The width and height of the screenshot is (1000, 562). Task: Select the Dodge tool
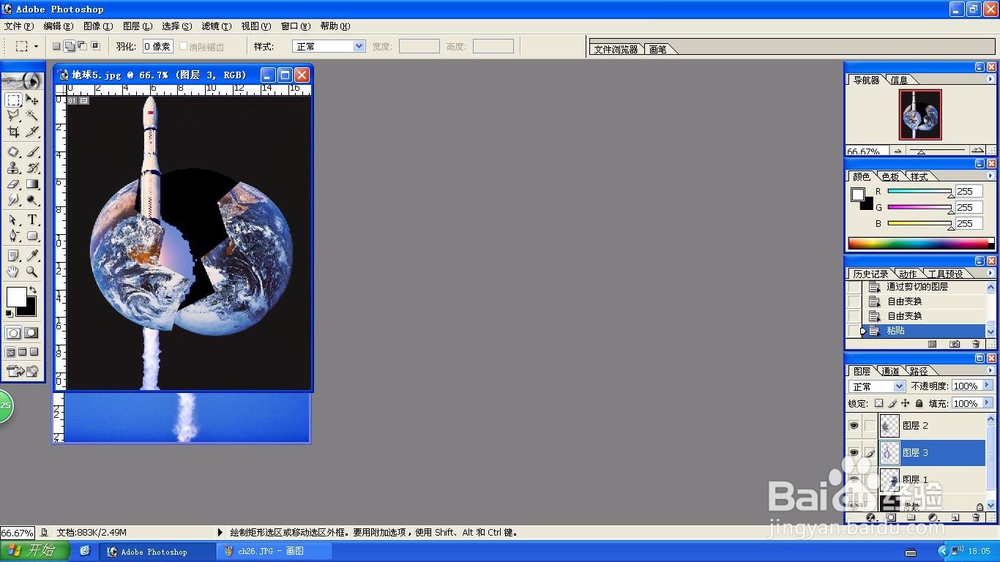(x=32, y=200)
